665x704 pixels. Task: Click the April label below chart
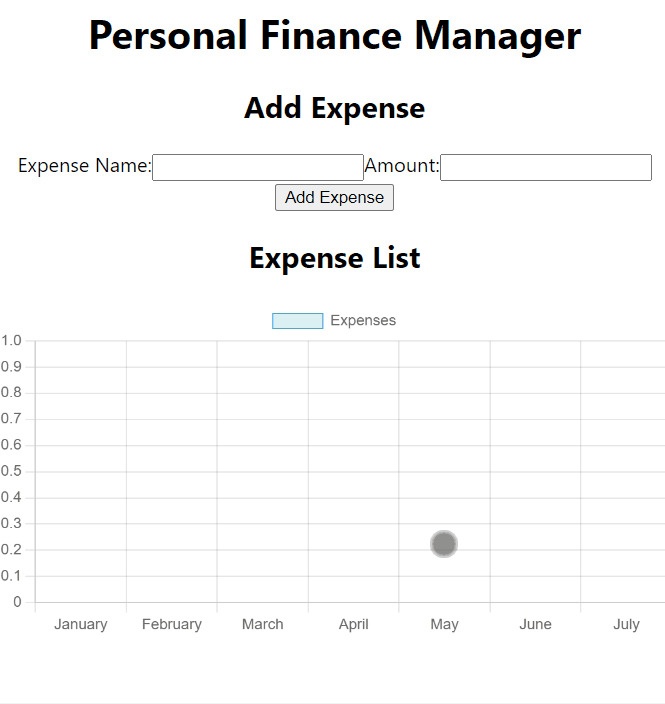click(x=353, y=624)
